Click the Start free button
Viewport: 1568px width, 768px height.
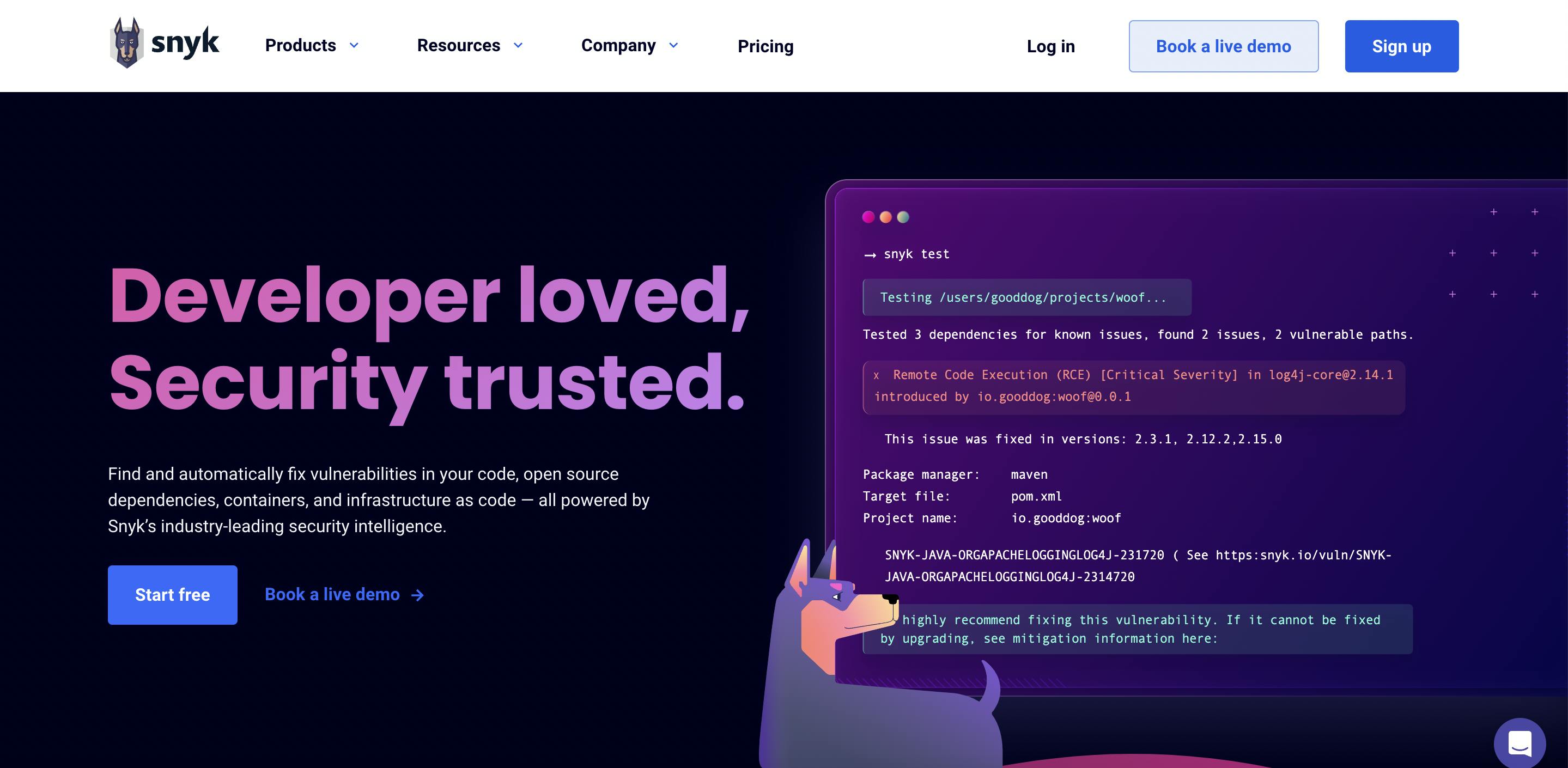tap(172, 594)
